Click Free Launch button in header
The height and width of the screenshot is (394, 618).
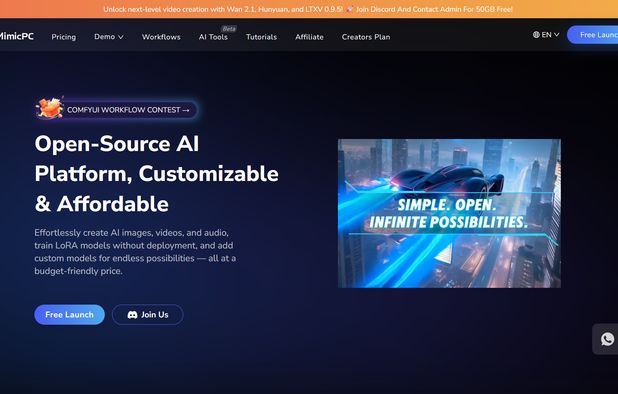[592, 35]
